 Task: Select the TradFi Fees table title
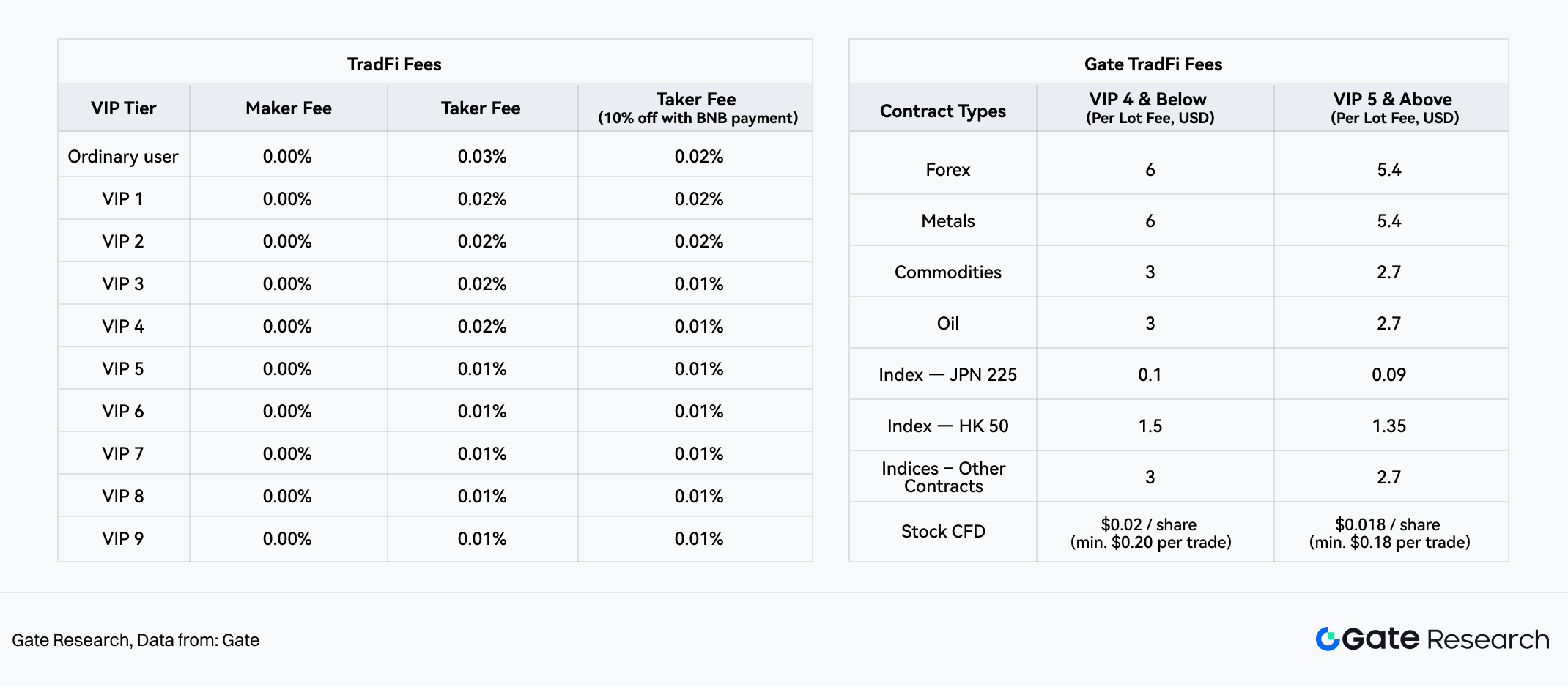click(x=394, y=64)
